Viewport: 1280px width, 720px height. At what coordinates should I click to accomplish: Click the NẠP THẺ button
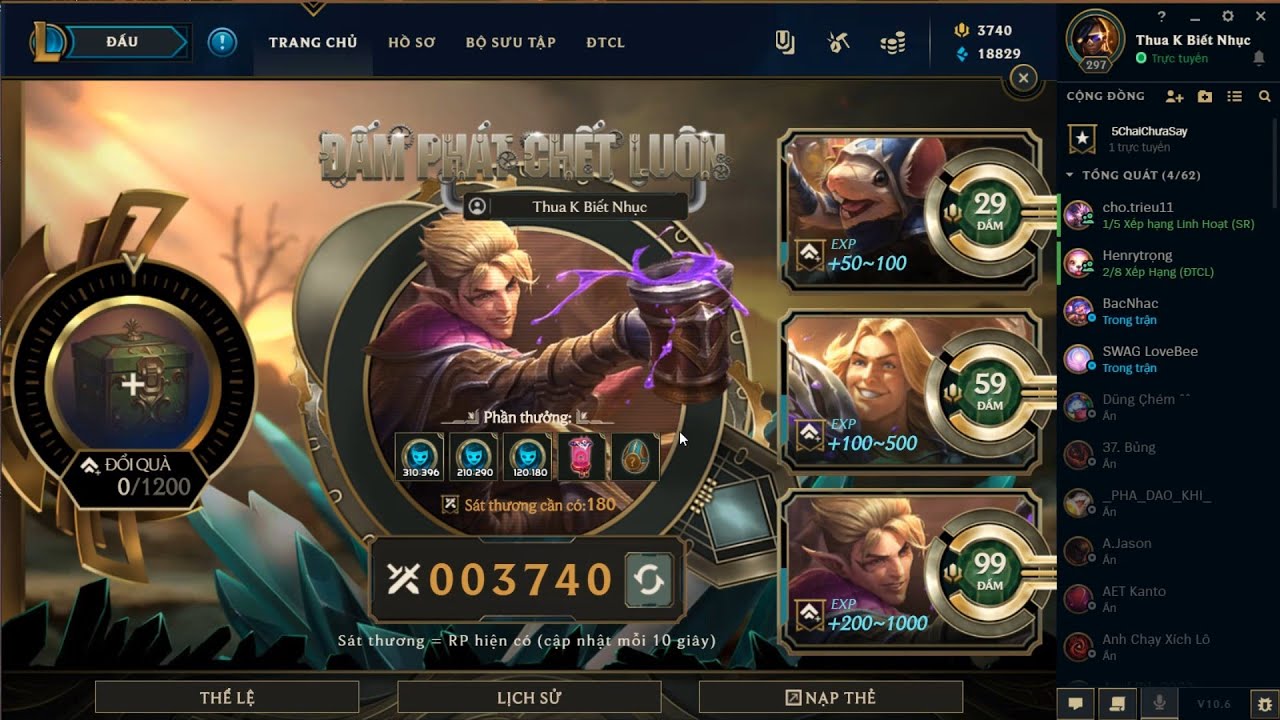pyautogui.click(x=830, y=697)
